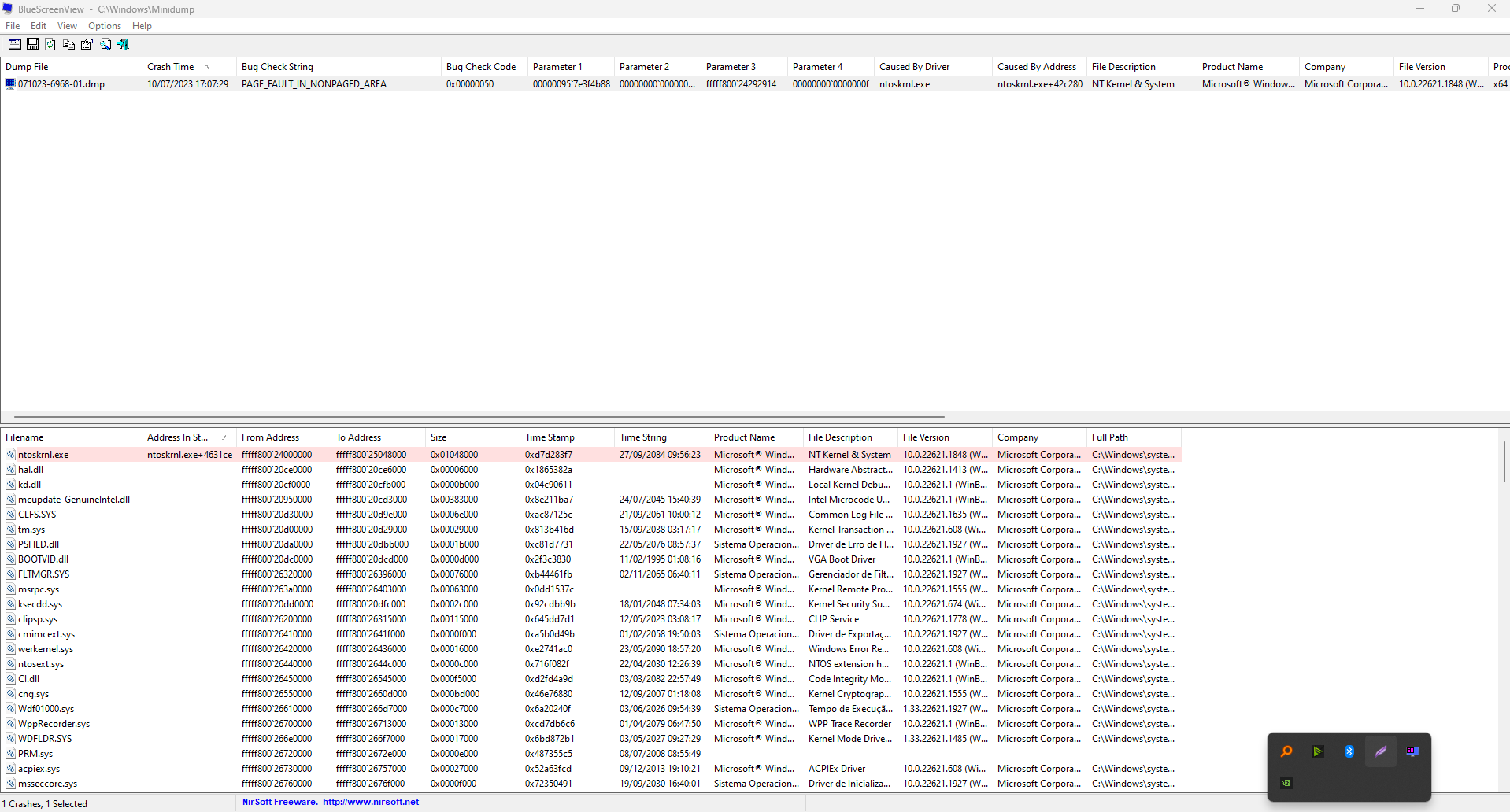Select the ntoskrnl.exe driver row
Screen dimensions: 1510x812
click(x=590, y=455)
